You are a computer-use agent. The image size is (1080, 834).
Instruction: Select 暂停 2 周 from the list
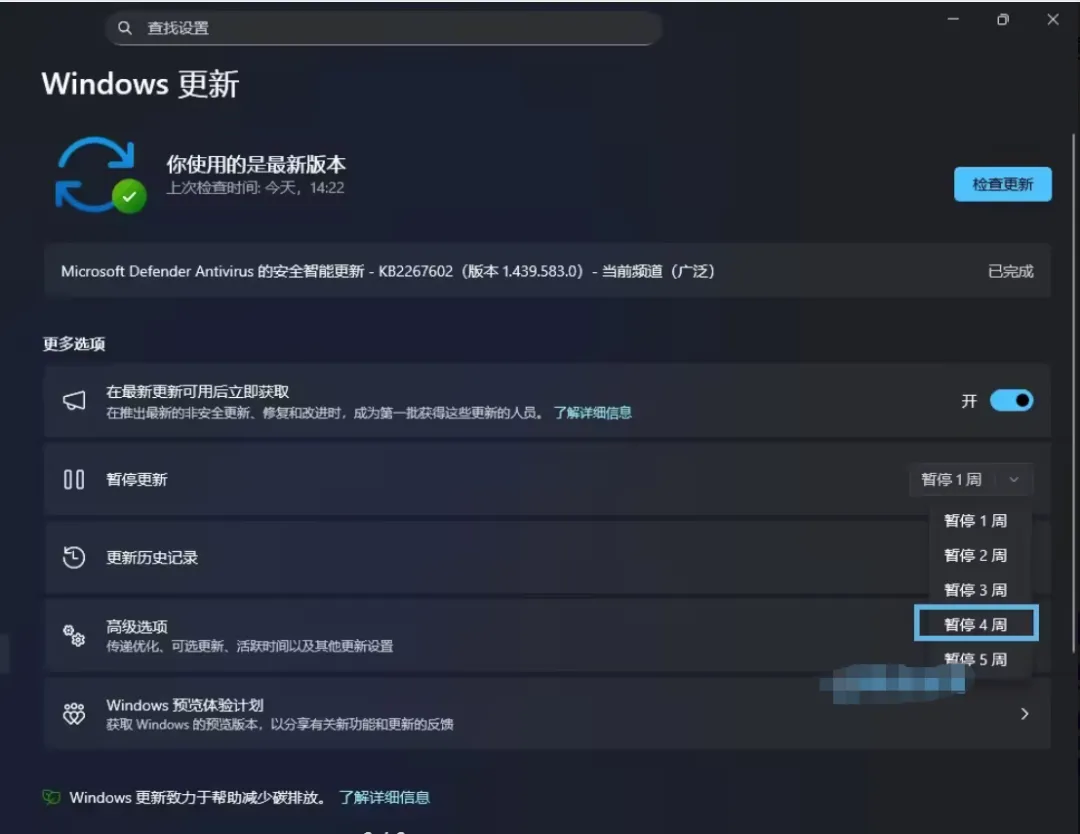(976, 555)
